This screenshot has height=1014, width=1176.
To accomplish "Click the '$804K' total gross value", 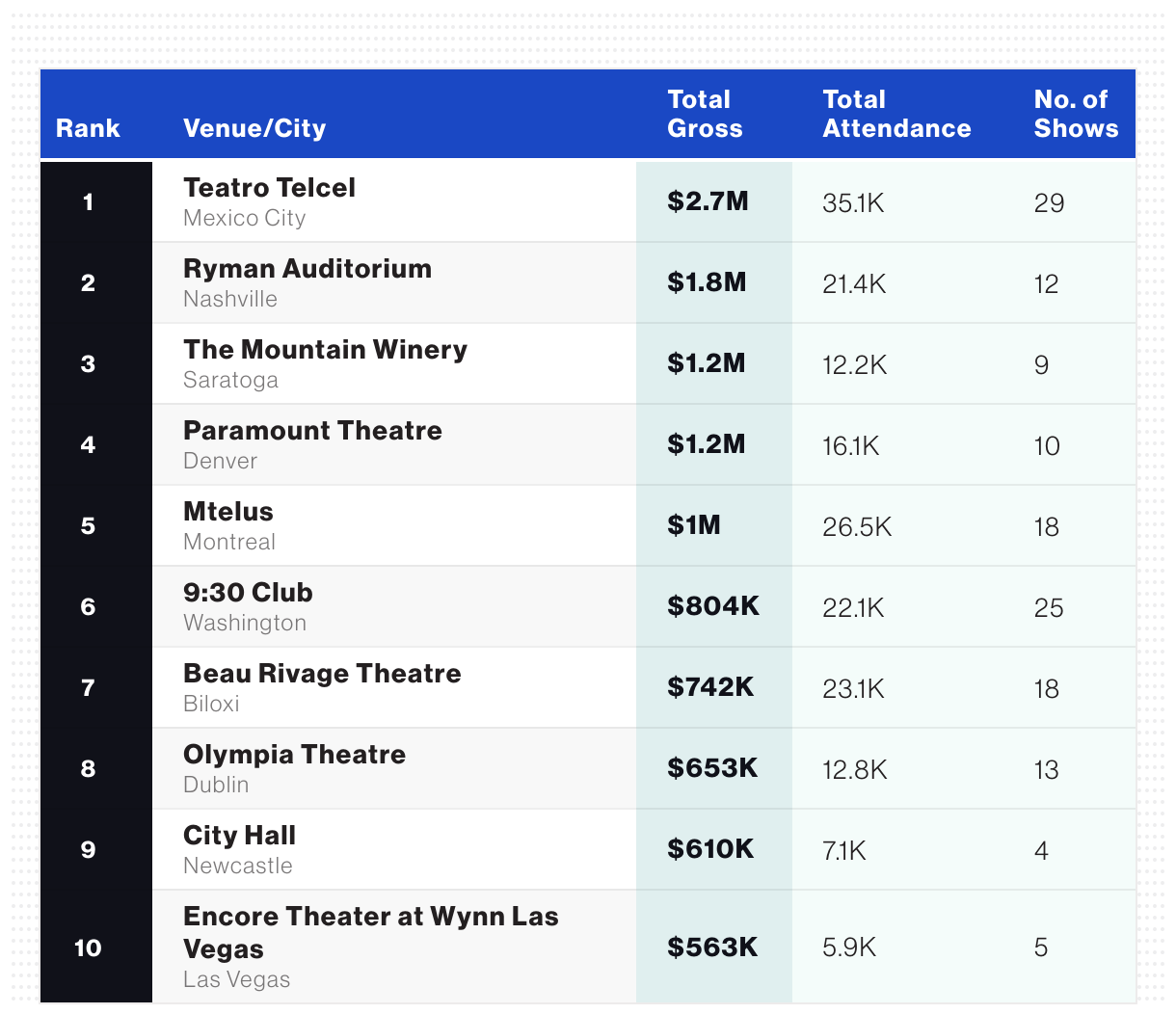I will [713, 606].
